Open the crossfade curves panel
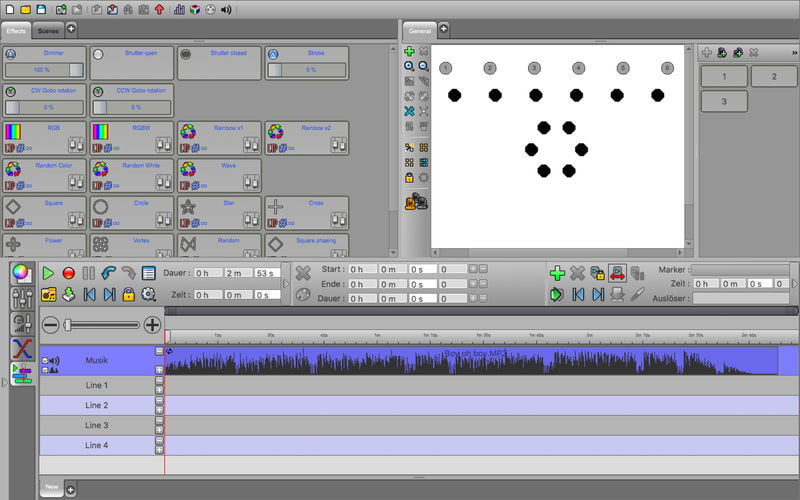Screen dimensions: 800x500 [22, 349]
